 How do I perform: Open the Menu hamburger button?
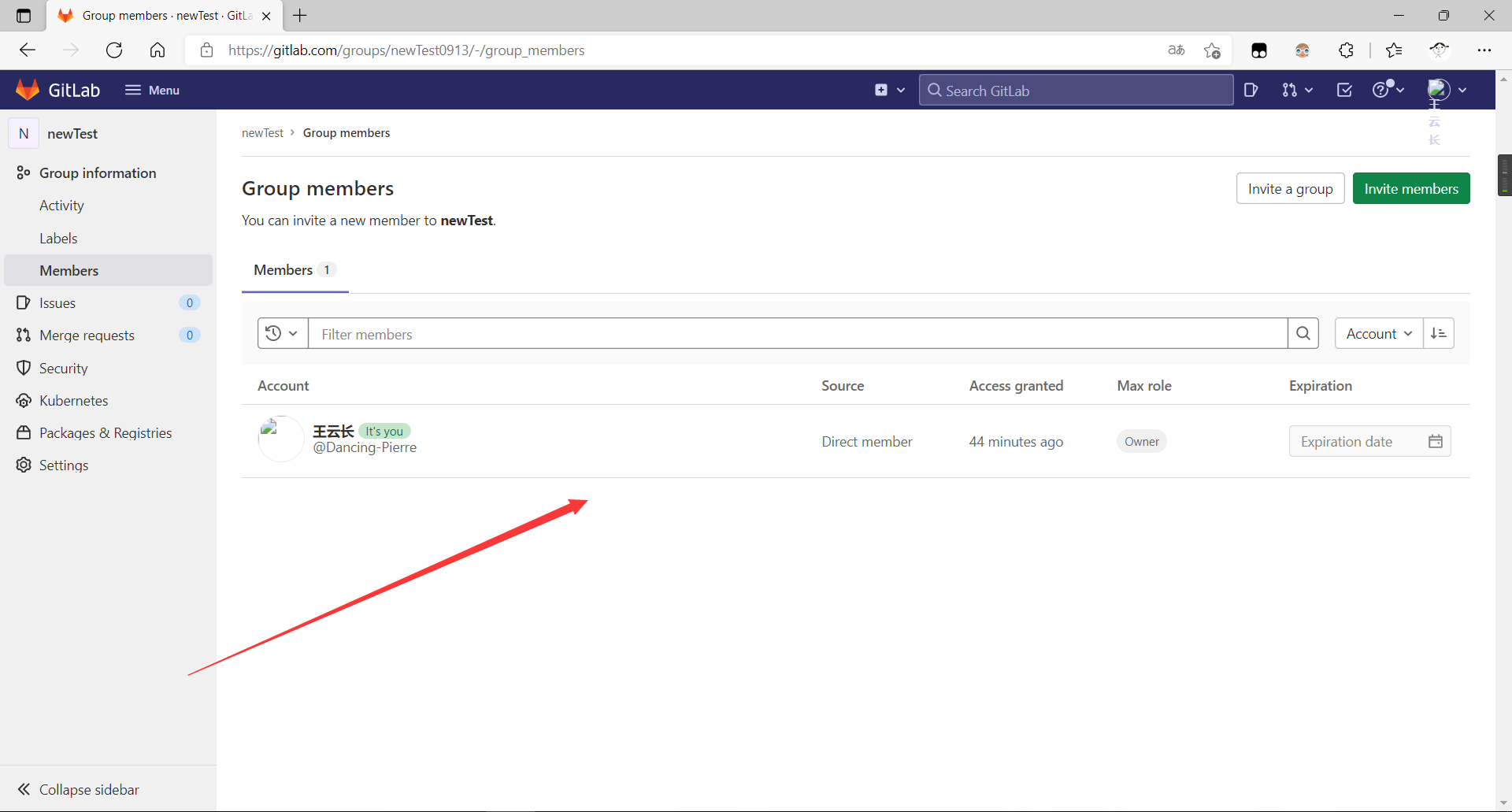pyautogui.click(x=152, y=90)
